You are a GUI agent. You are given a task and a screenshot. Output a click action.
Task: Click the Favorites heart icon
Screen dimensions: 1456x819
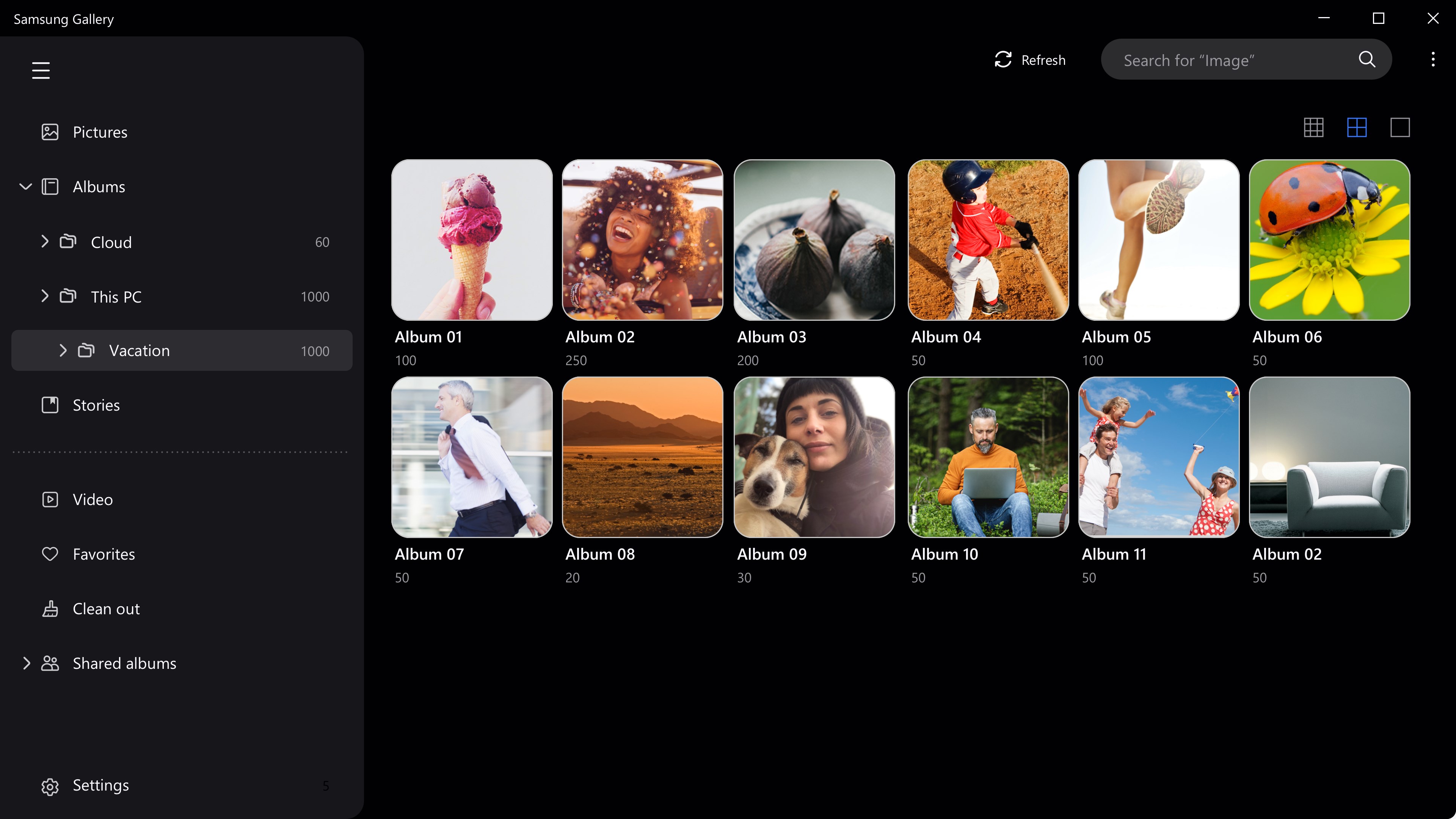click(50, 554)
